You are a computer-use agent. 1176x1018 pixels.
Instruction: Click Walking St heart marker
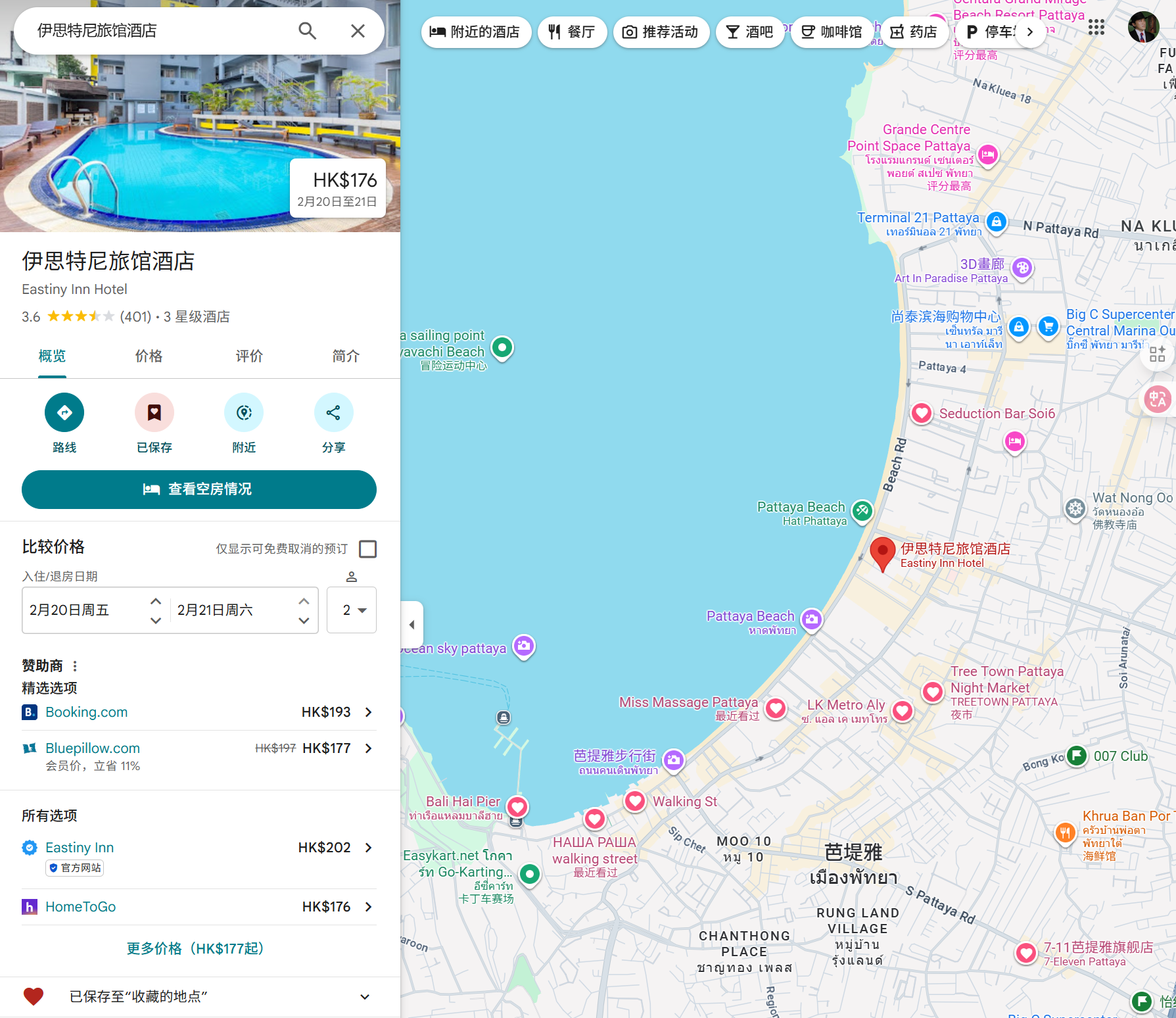(635, 800)
